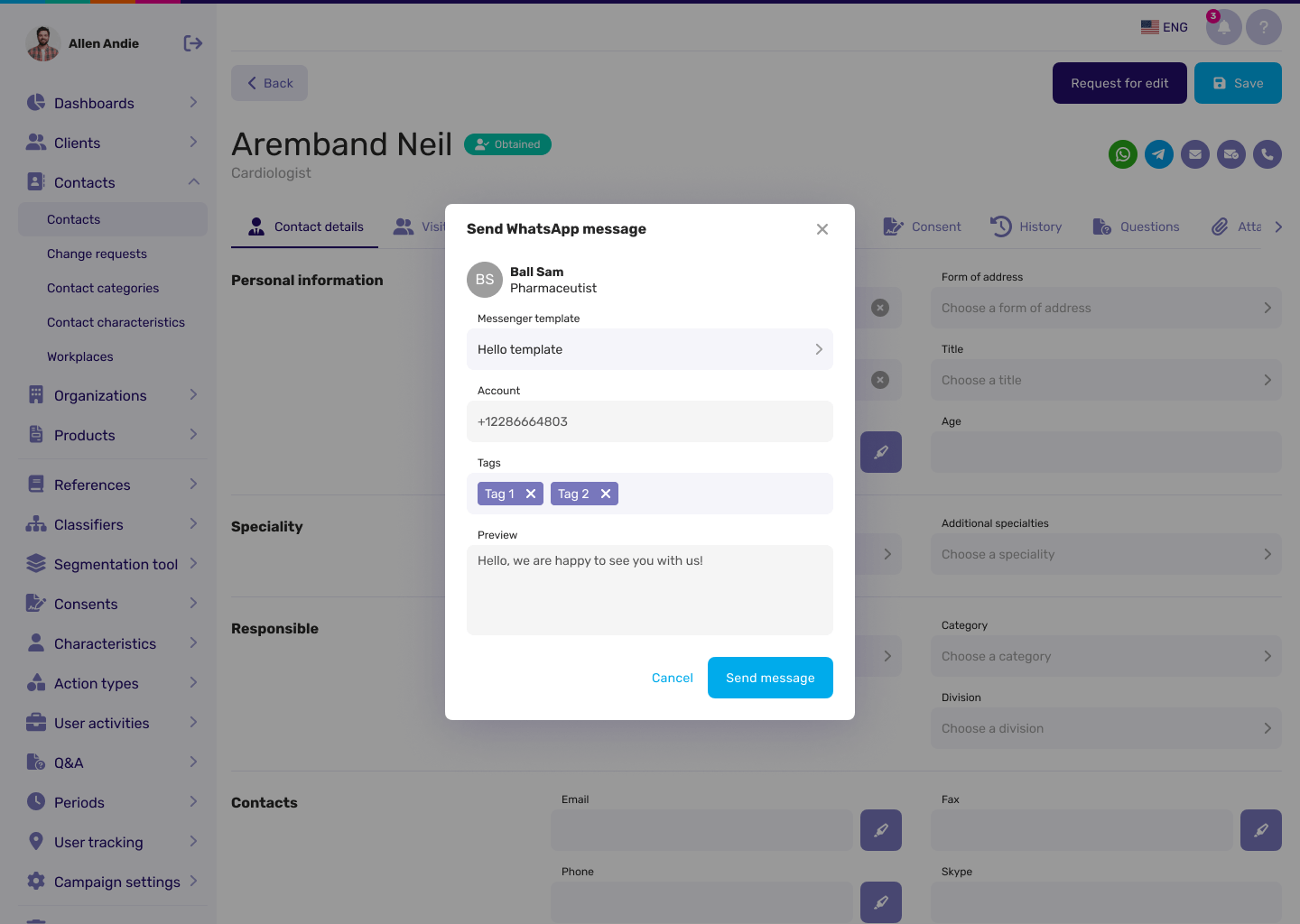Click the Obtained status badge
This screenshot has height=924, width=1300.
click(507, 144)
